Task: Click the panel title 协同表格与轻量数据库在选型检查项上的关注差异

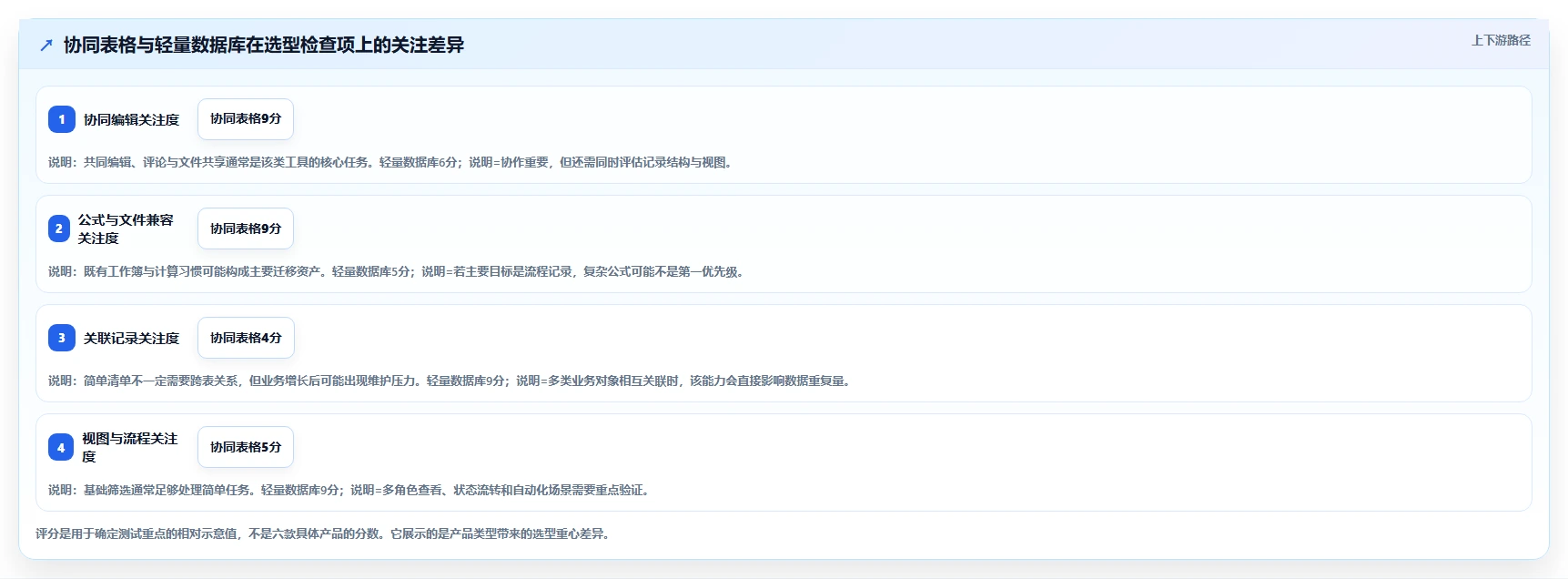Action: click(264, 46)
